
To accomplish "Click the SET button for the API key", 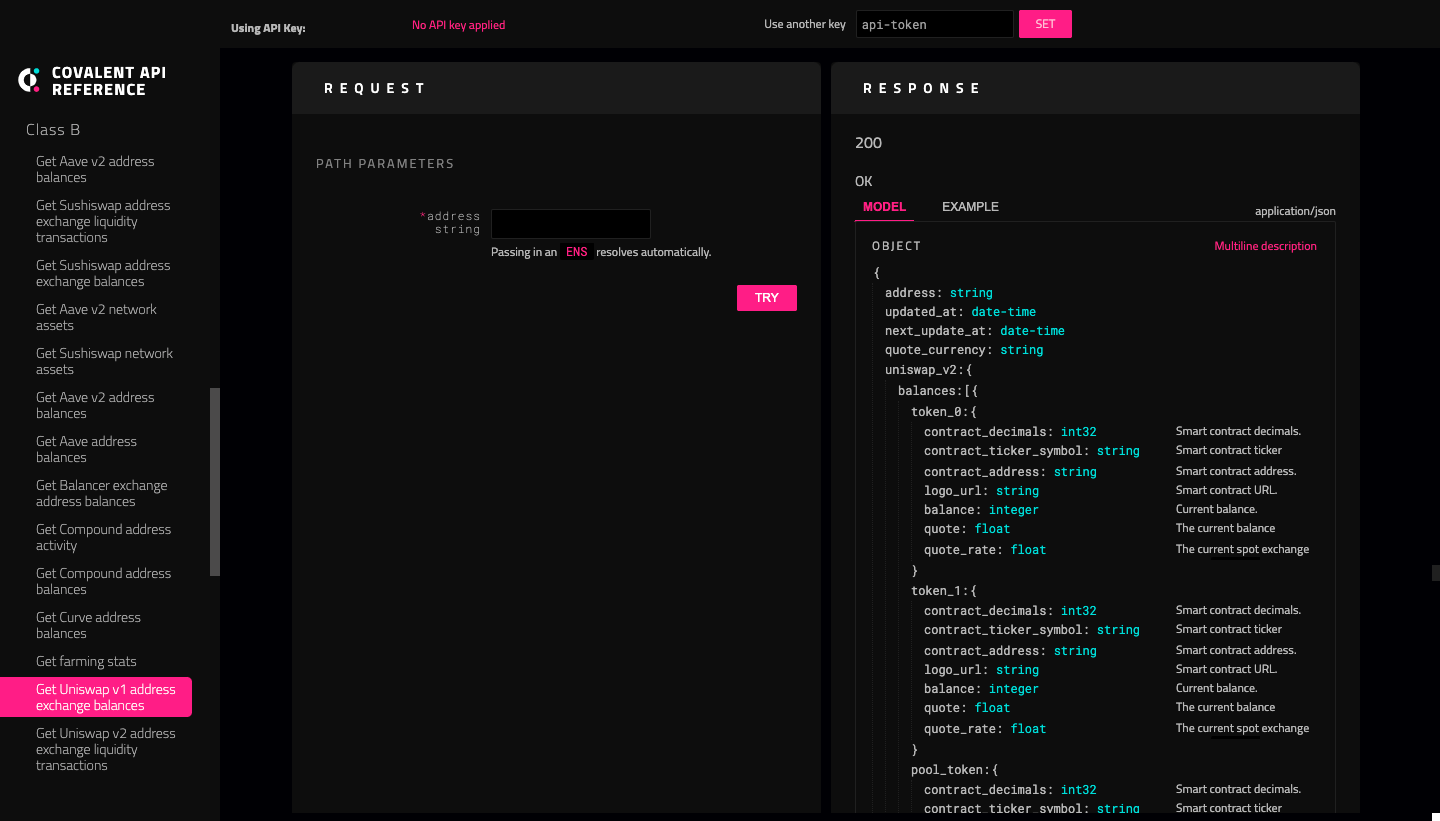I will pos(1045,24).
